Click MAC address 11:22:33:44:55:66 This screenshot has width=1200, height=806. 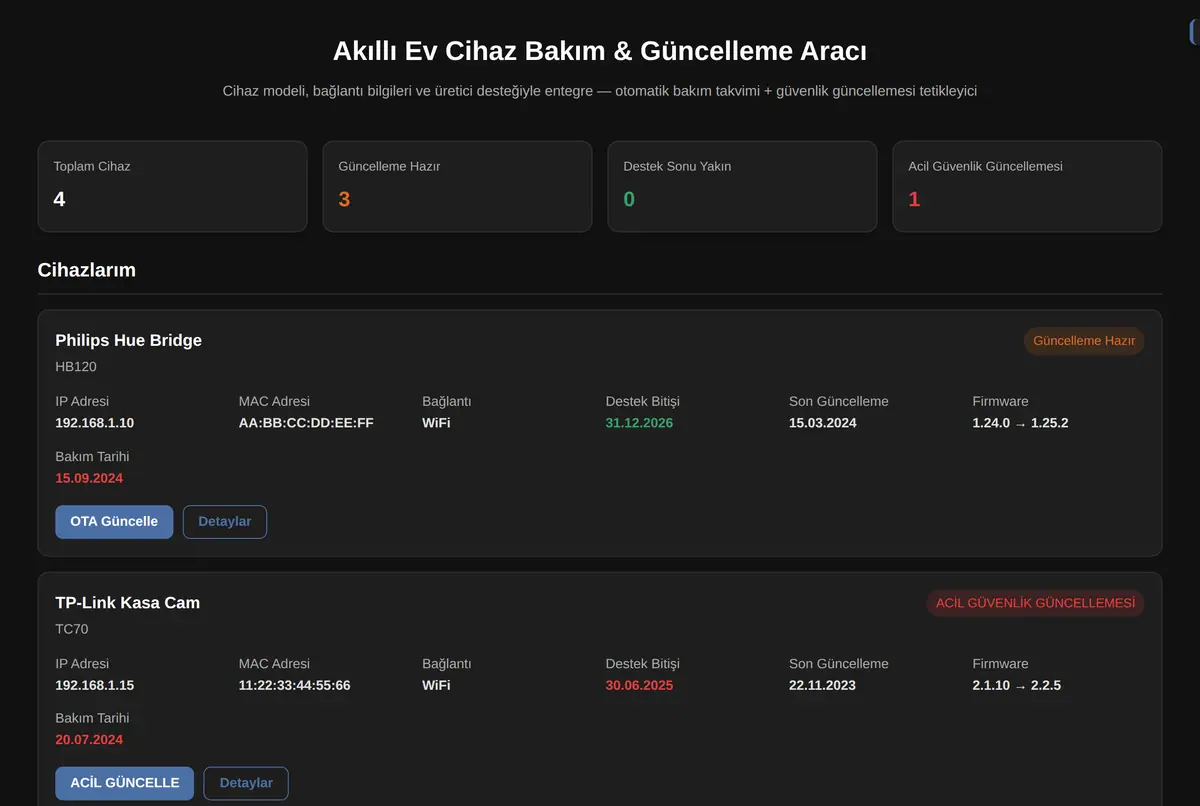(x=295, y=685)
